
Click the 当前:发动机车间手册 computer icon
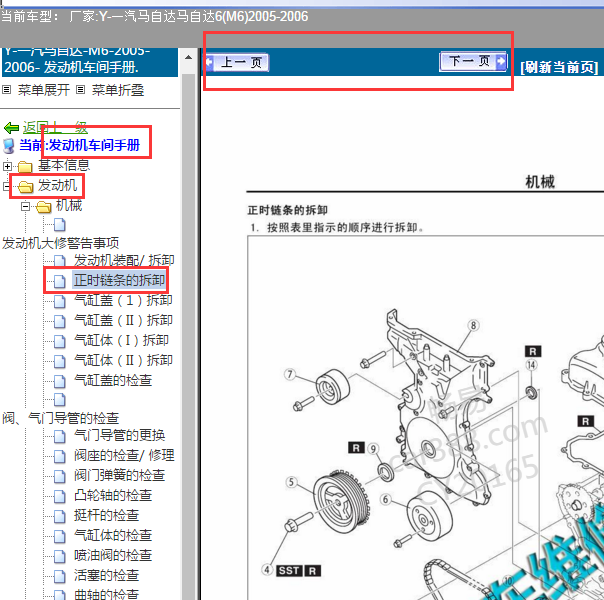[x=8, y=146]
